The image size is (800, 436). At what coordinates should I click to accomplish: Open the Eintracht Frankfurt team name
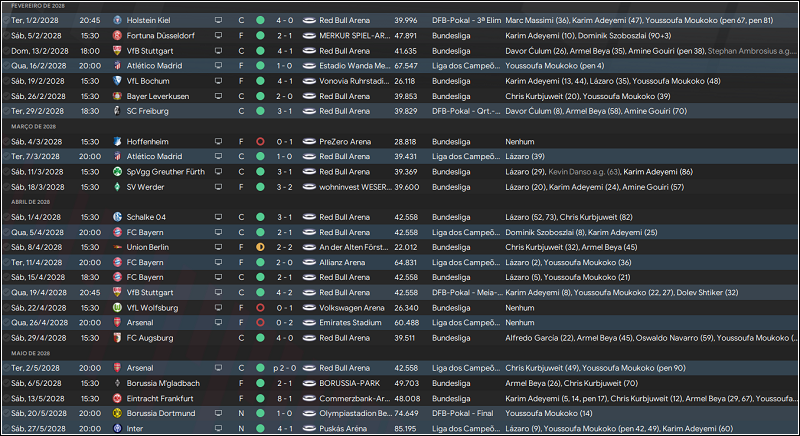[160, 399]
